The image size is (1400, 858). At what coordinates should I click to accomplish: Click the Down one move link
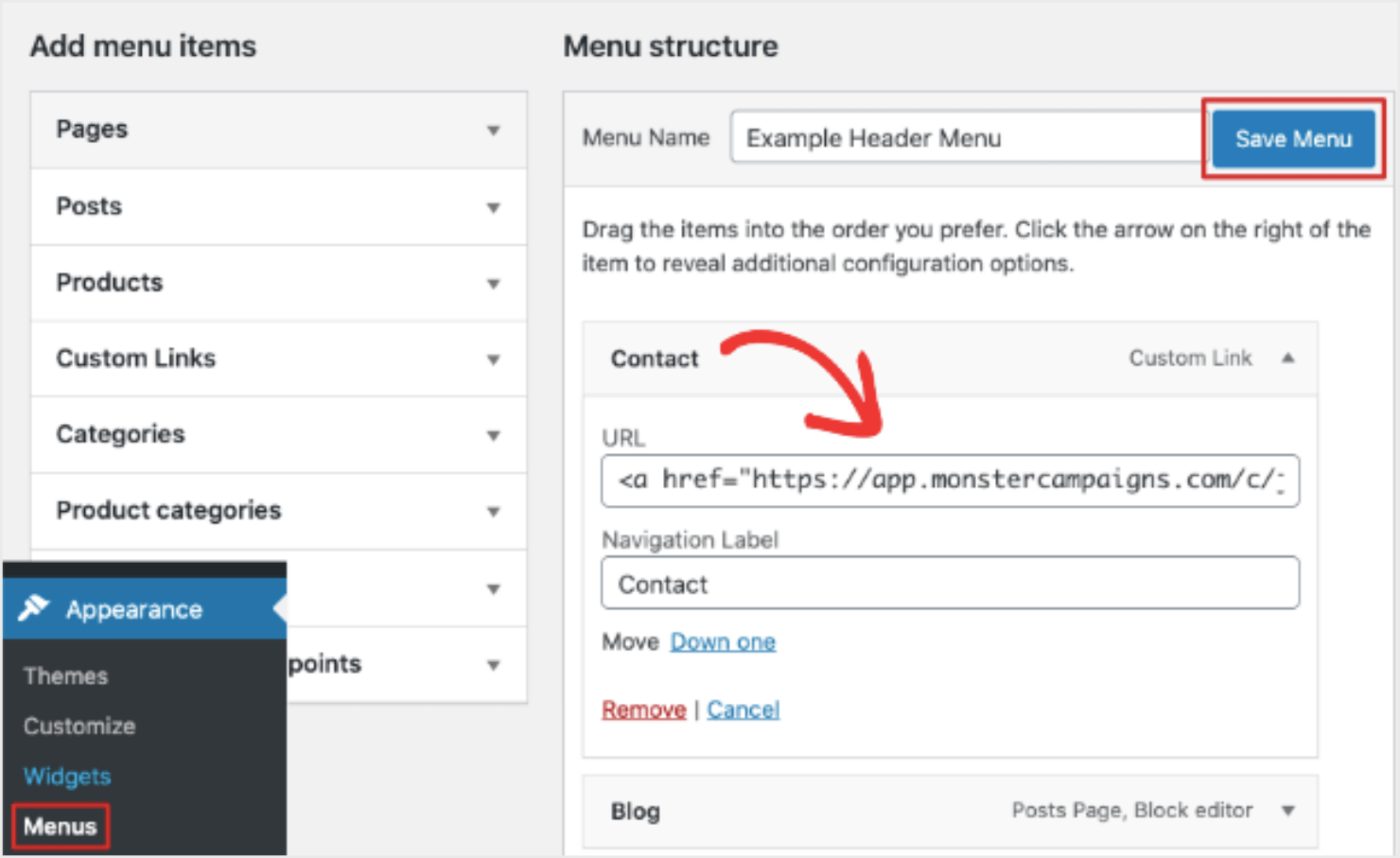pyautogui.click(x=723, y=642)
